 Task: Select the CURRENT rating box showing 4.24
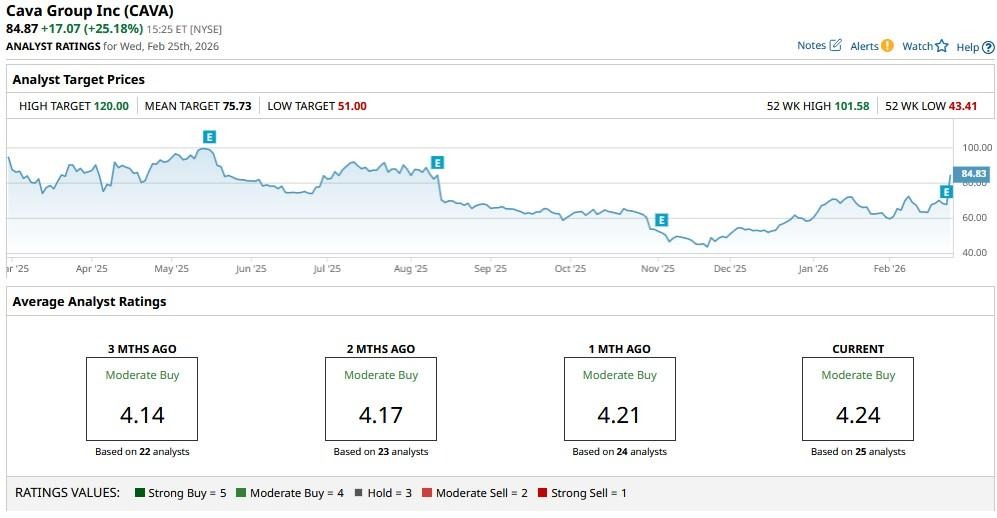tap(858, 399)
